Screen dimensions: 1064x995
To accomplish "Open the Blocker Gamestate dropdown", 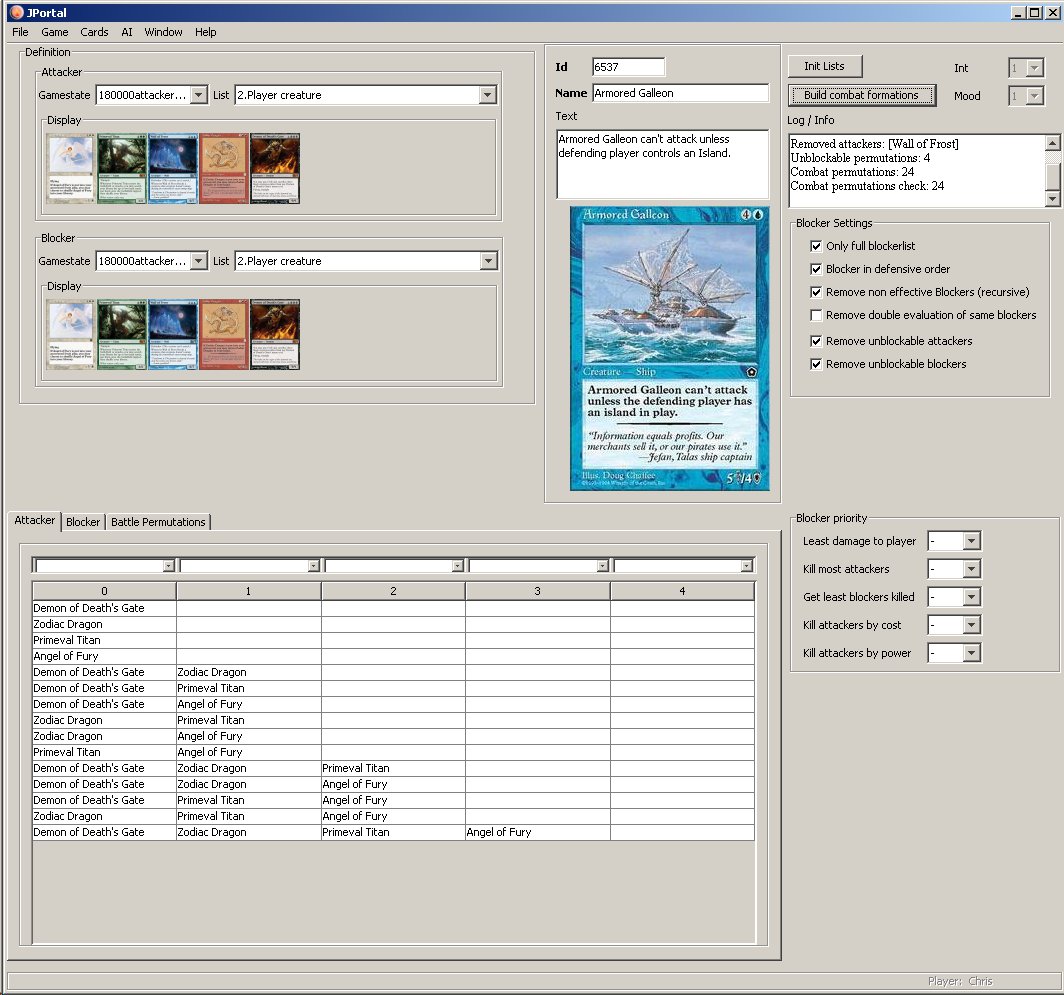I will 199,261.
